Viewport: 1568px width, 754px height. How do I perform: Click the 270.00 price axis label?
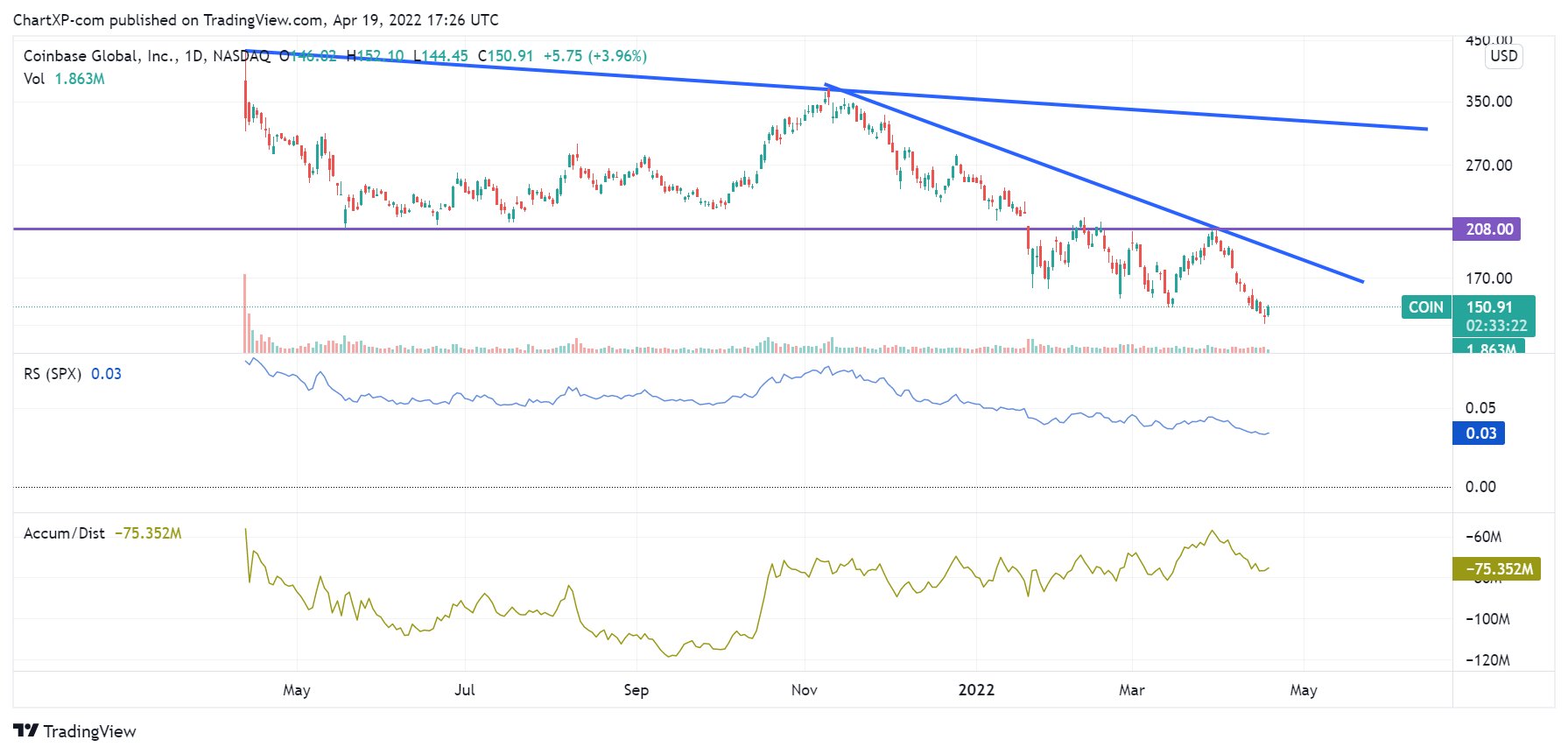click(x=1489, y=166)
